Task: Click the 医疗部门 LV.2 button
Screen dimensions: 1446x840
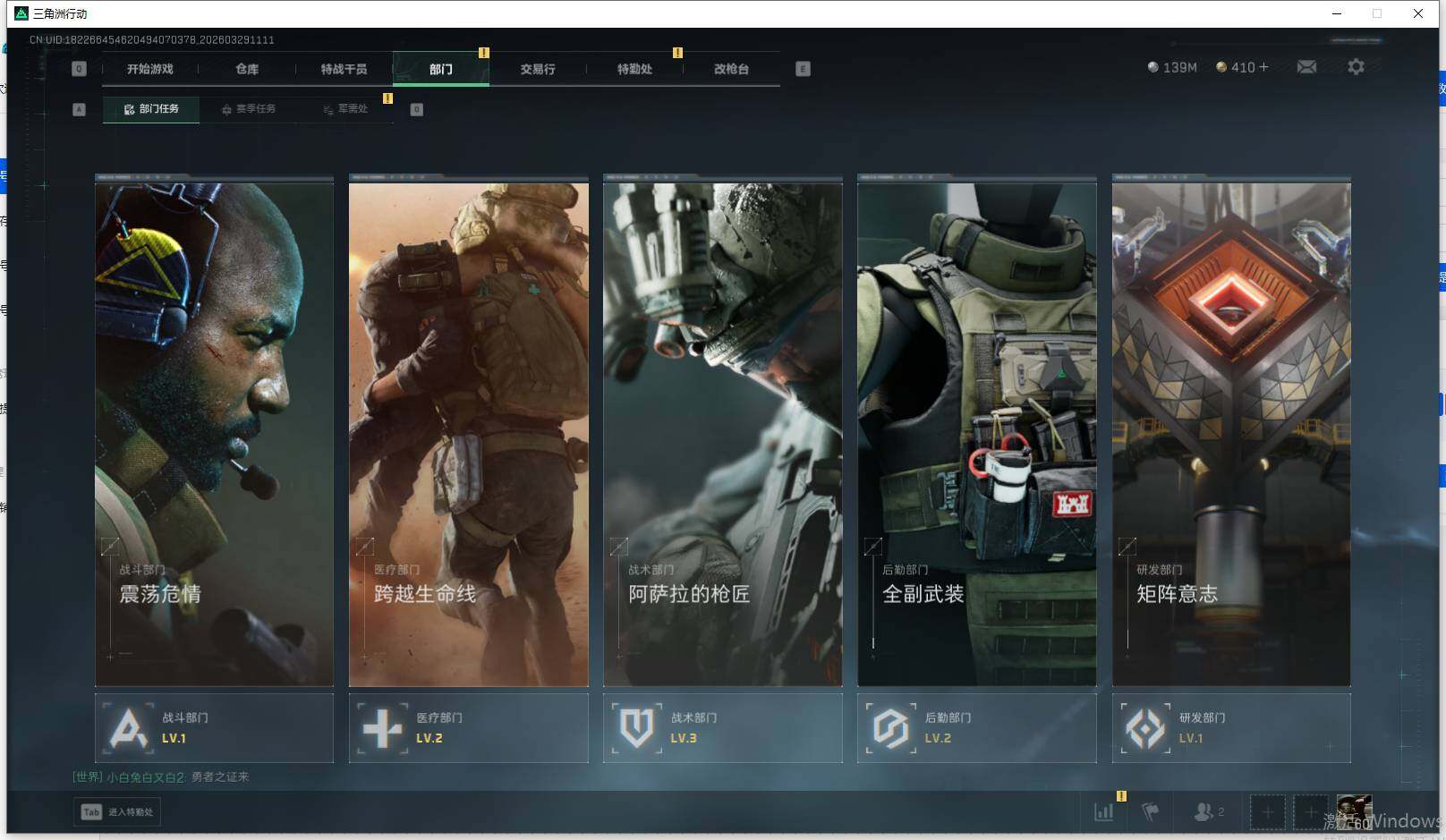Action: tap(469, 728)
